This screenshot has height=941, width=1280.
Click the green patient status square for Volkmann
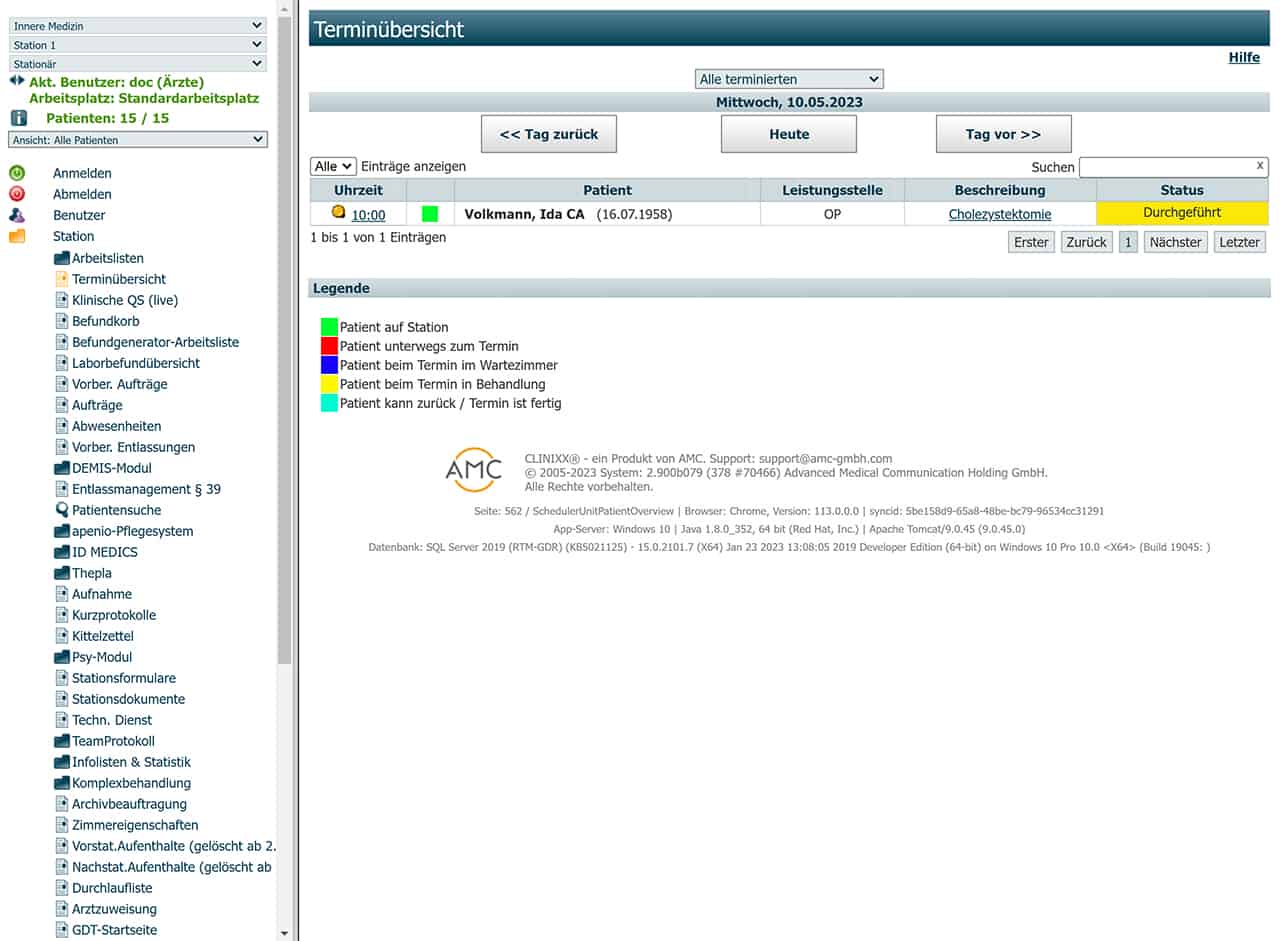click(430, 214)
